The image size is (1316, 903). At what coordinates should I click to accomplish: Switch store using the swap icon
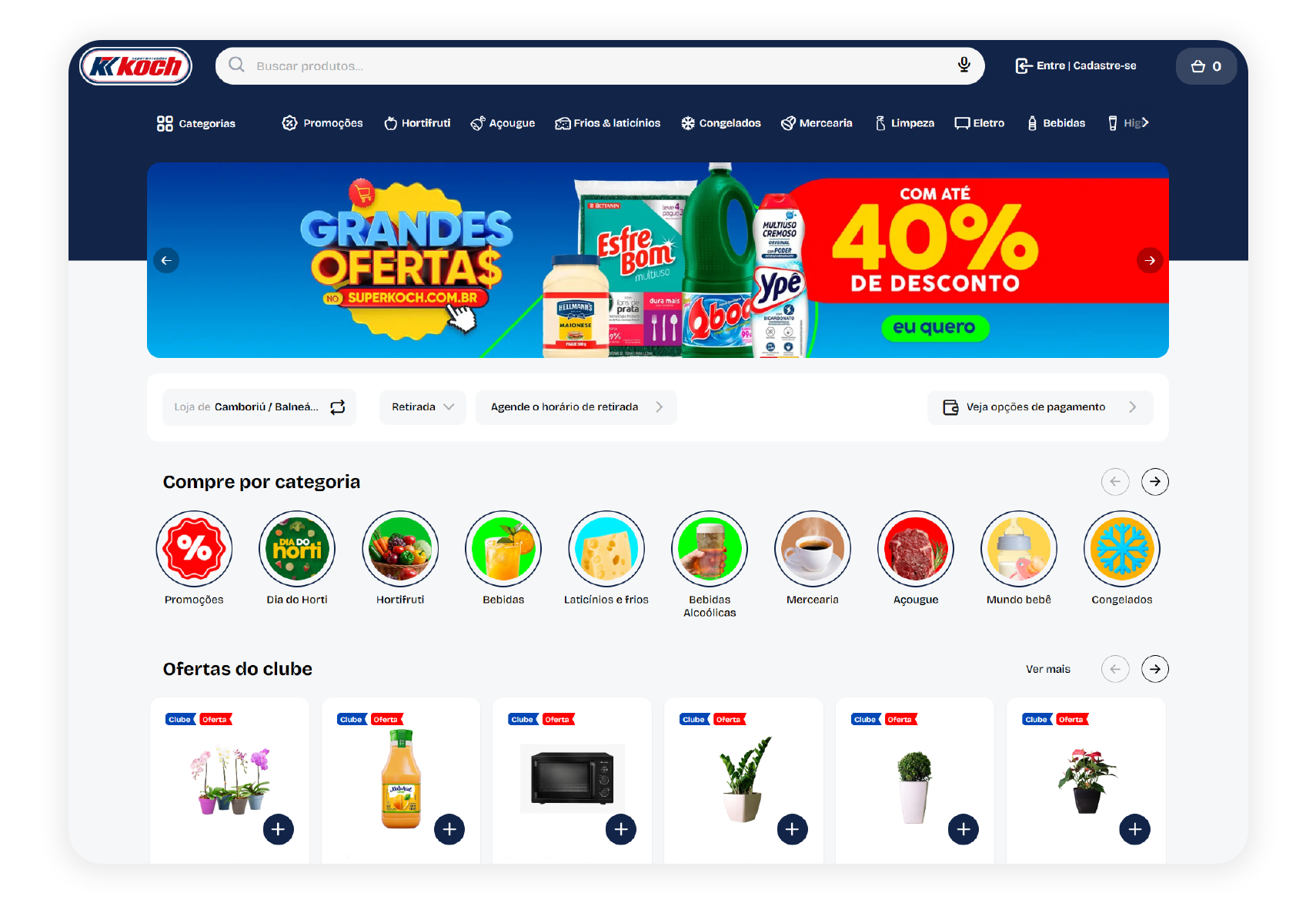pos(338,407)
